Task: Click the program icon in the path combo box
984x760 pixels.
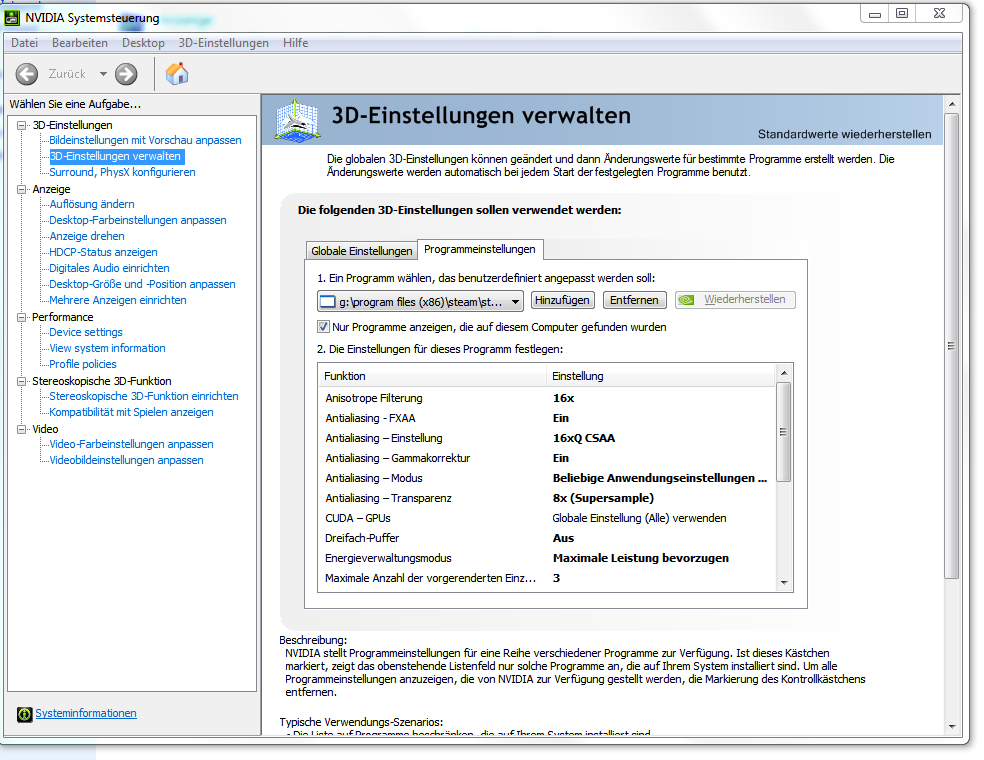Action: pos(328,302)
